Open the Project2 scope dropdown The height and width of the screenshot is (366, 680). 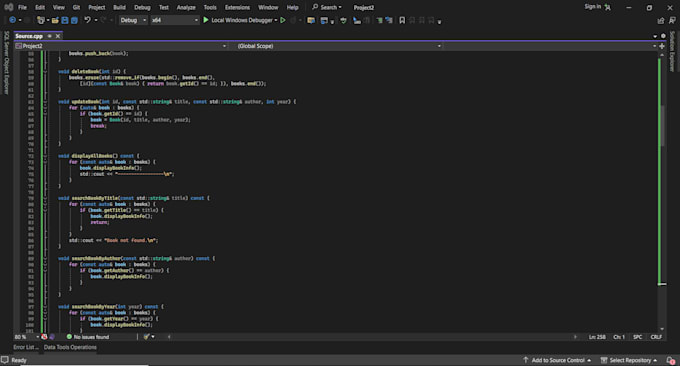tap(121, 46)
